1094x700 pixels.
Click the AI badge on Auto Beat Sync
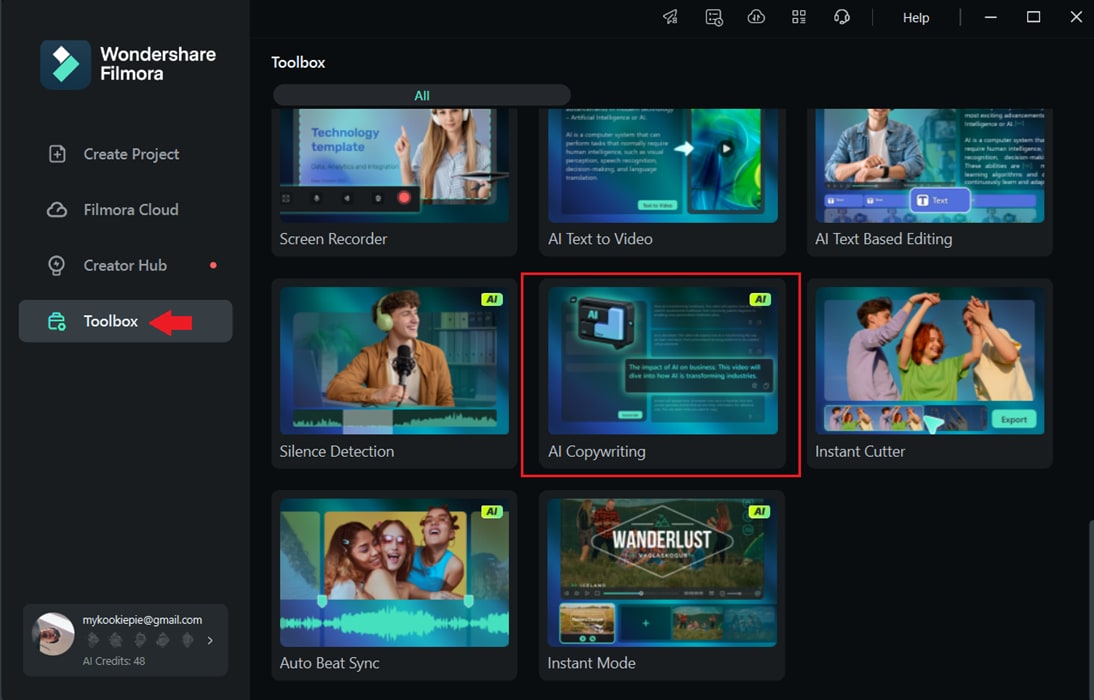492,512
